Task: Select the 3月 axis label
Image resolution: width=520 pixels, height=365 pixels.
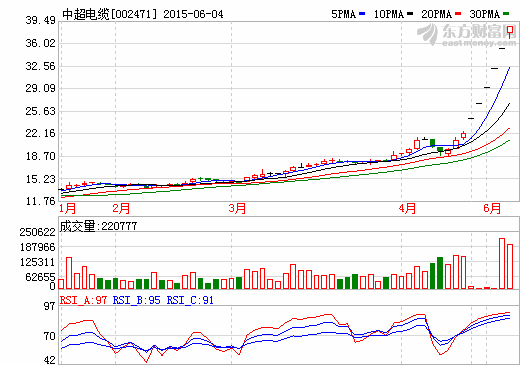Action: tap(237, 209)
